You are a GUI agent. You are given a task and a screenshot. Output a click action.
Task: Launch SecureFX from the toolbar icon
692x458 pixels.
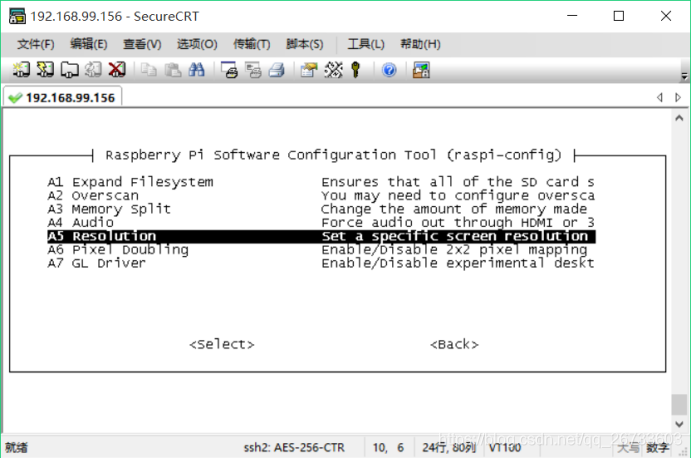pos(421,70)
